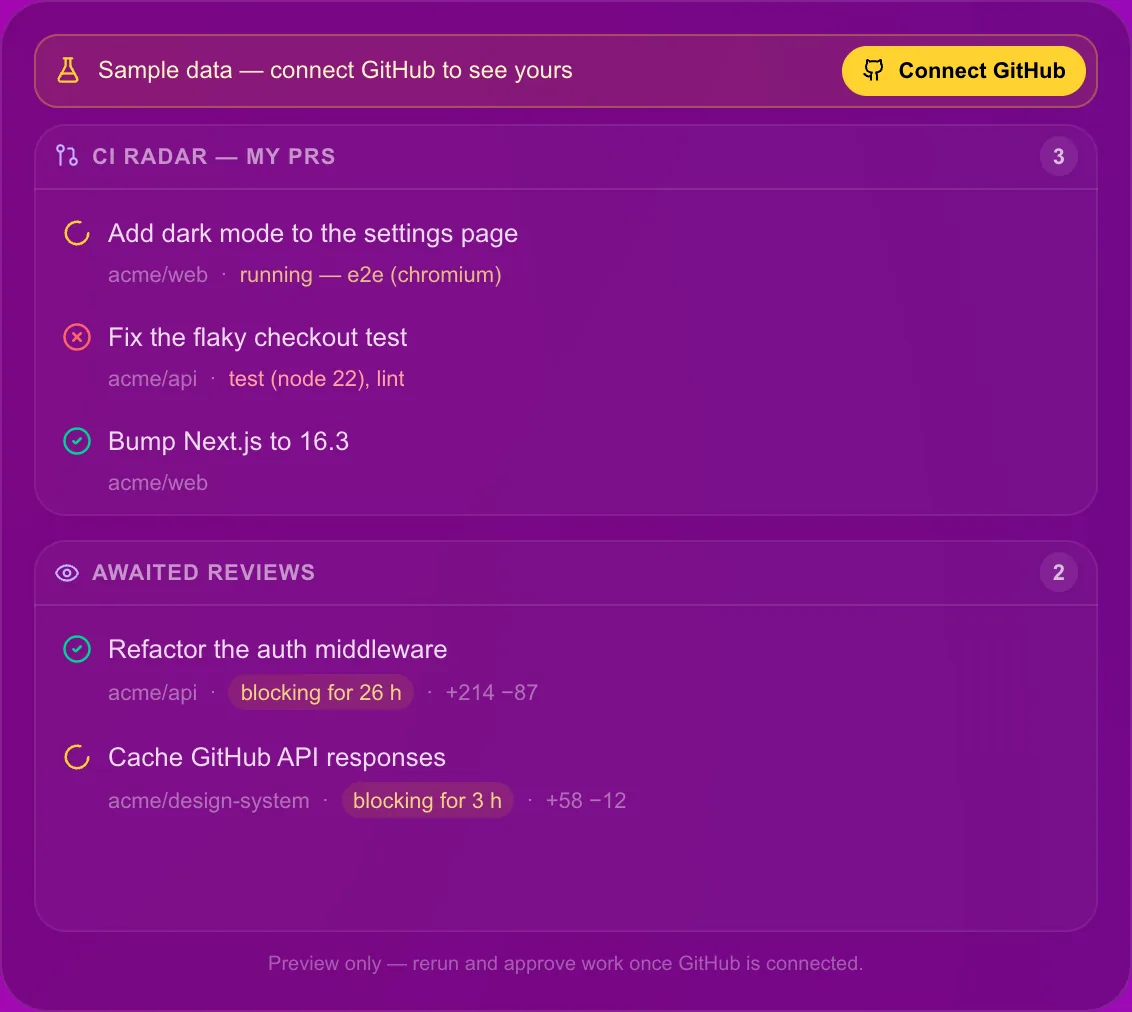
Task: Open the "Fix the flaky checkout test" PR
Action: [258, 337]
